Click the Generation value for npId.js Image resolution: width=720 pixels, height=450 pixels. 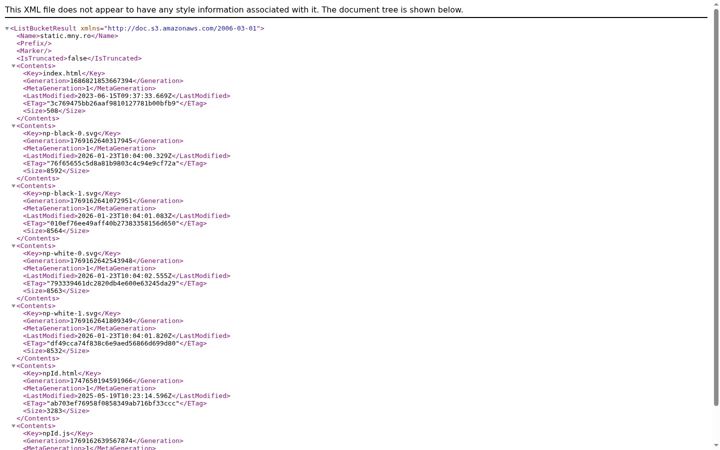pyautogui.click(x=101, y=441)
